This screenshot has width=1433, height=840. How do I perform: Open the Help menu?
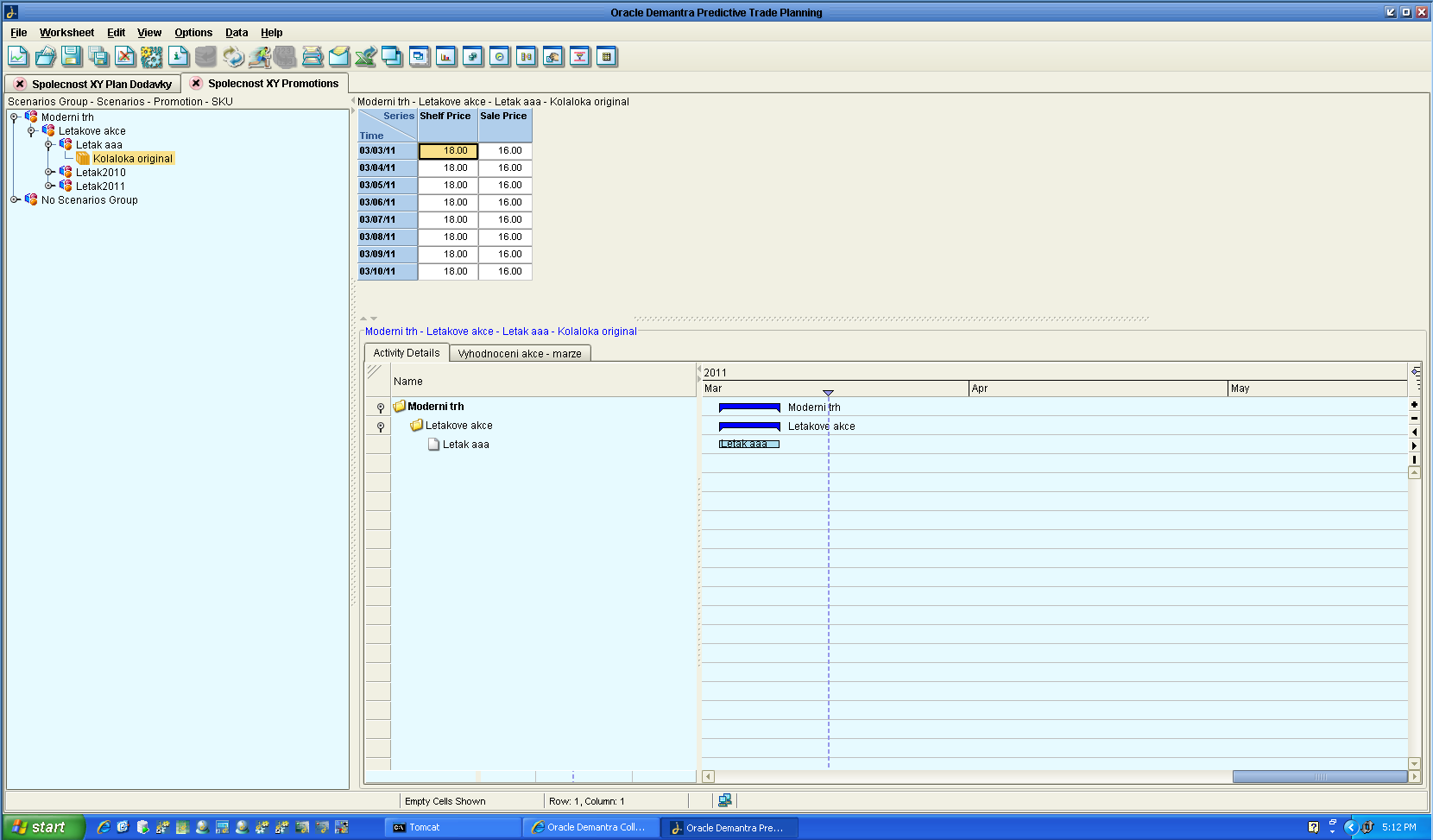click(272, 33)
